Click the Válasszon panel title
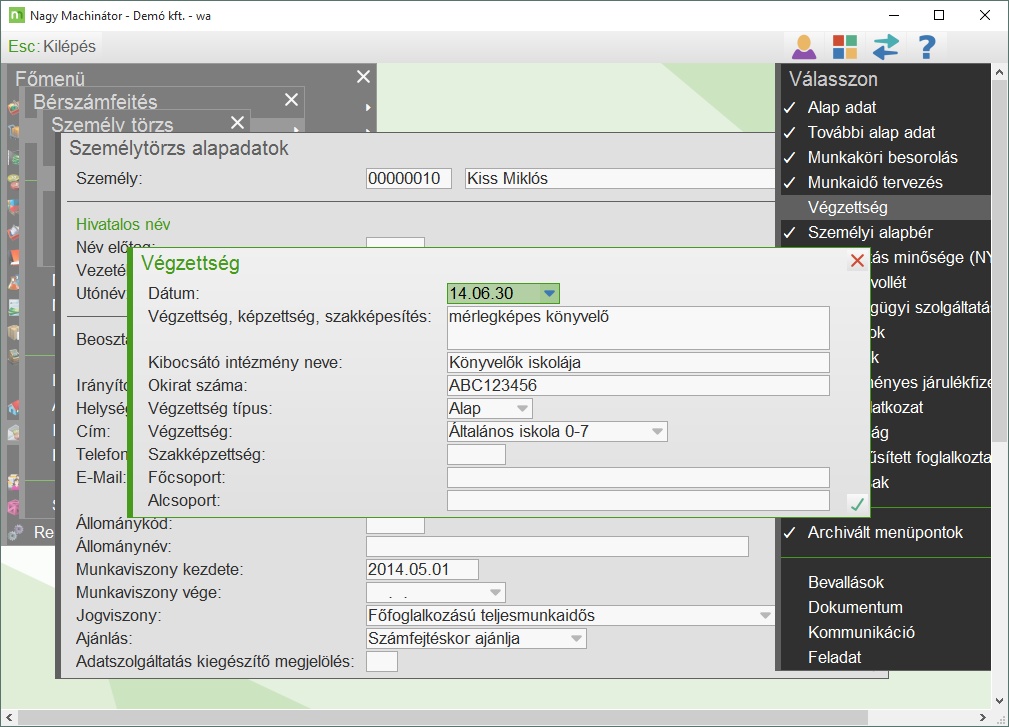1009x727 pixels. coord(833,79)
